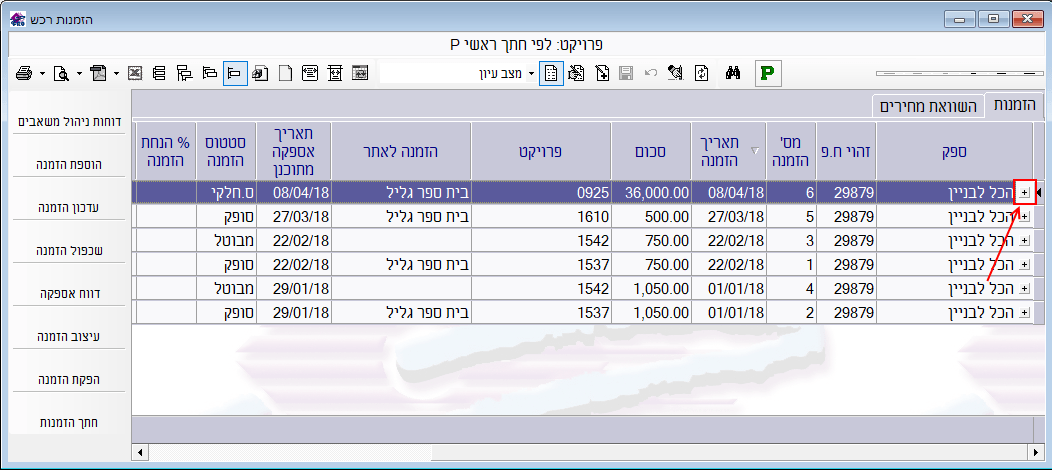
Task: Expand the row of order number 5
Action: click(x=1023, y=215)
